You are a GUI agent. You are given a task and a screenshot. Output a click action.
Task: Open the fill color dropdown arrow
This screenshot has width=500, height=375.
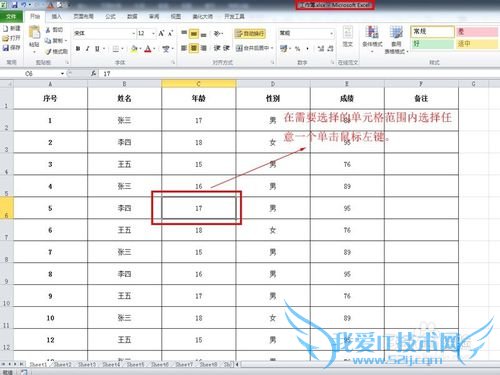point(140,49)
